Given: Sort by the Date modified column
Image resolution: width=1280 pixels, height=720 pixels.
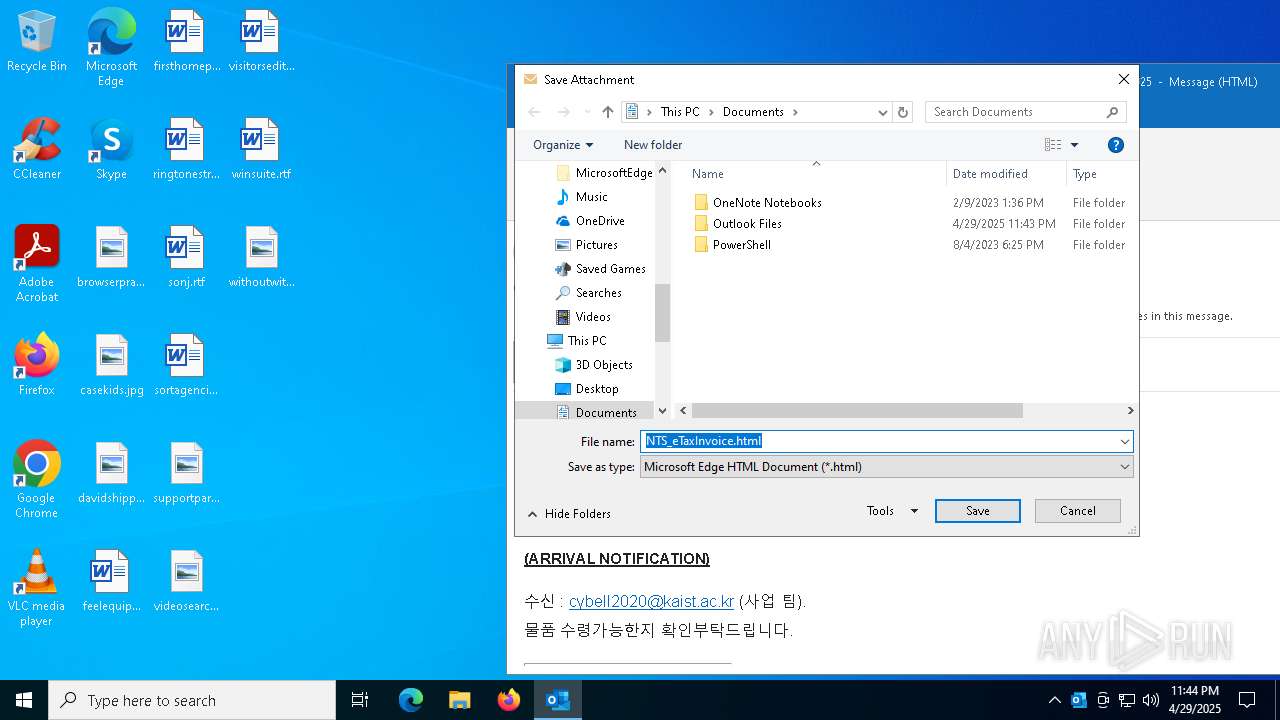Looking at the screenshot, I should pyautogui.click(x=1006, y=174).
